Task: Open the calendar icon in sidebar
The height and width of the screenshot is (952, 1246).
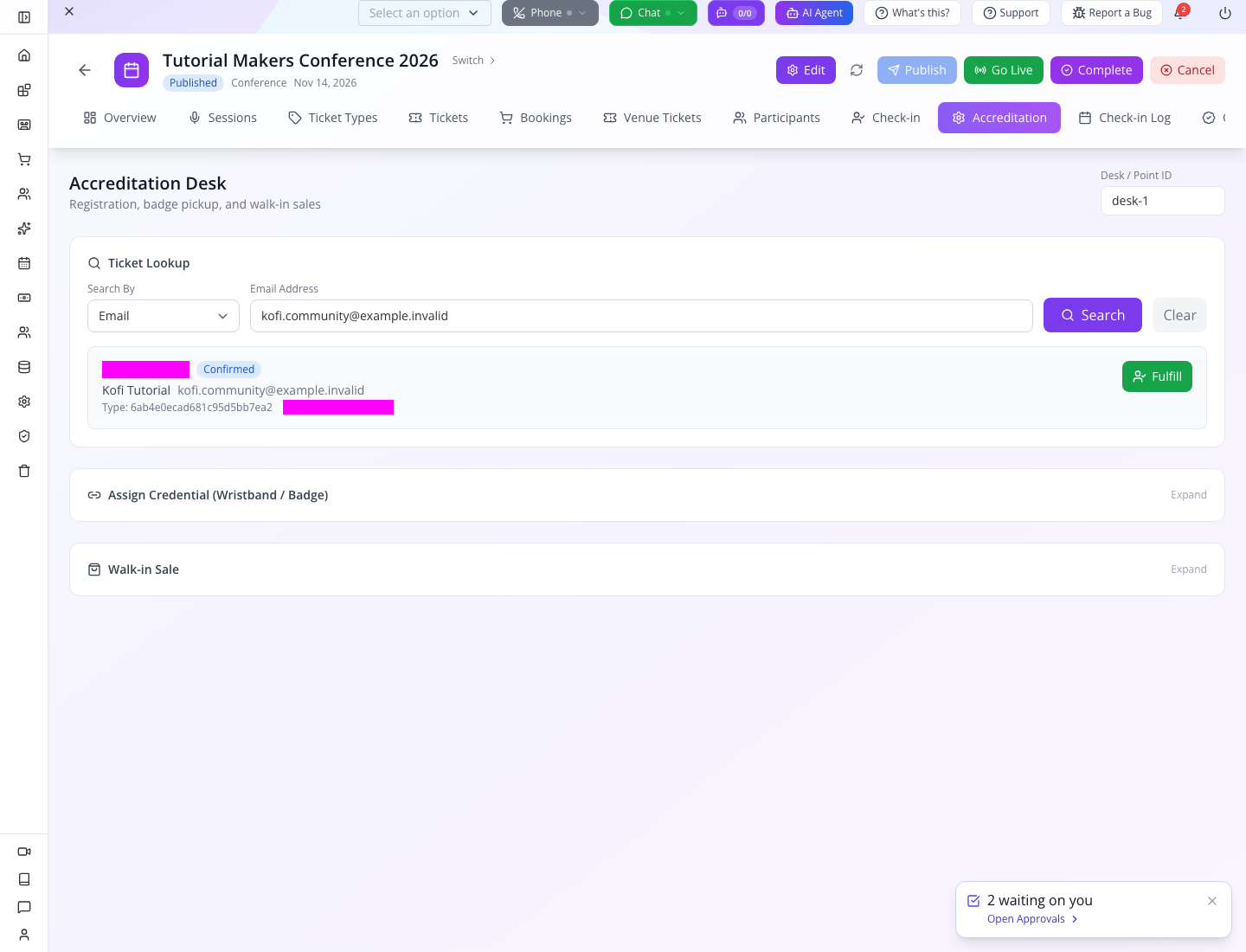Action: point(24,263)
